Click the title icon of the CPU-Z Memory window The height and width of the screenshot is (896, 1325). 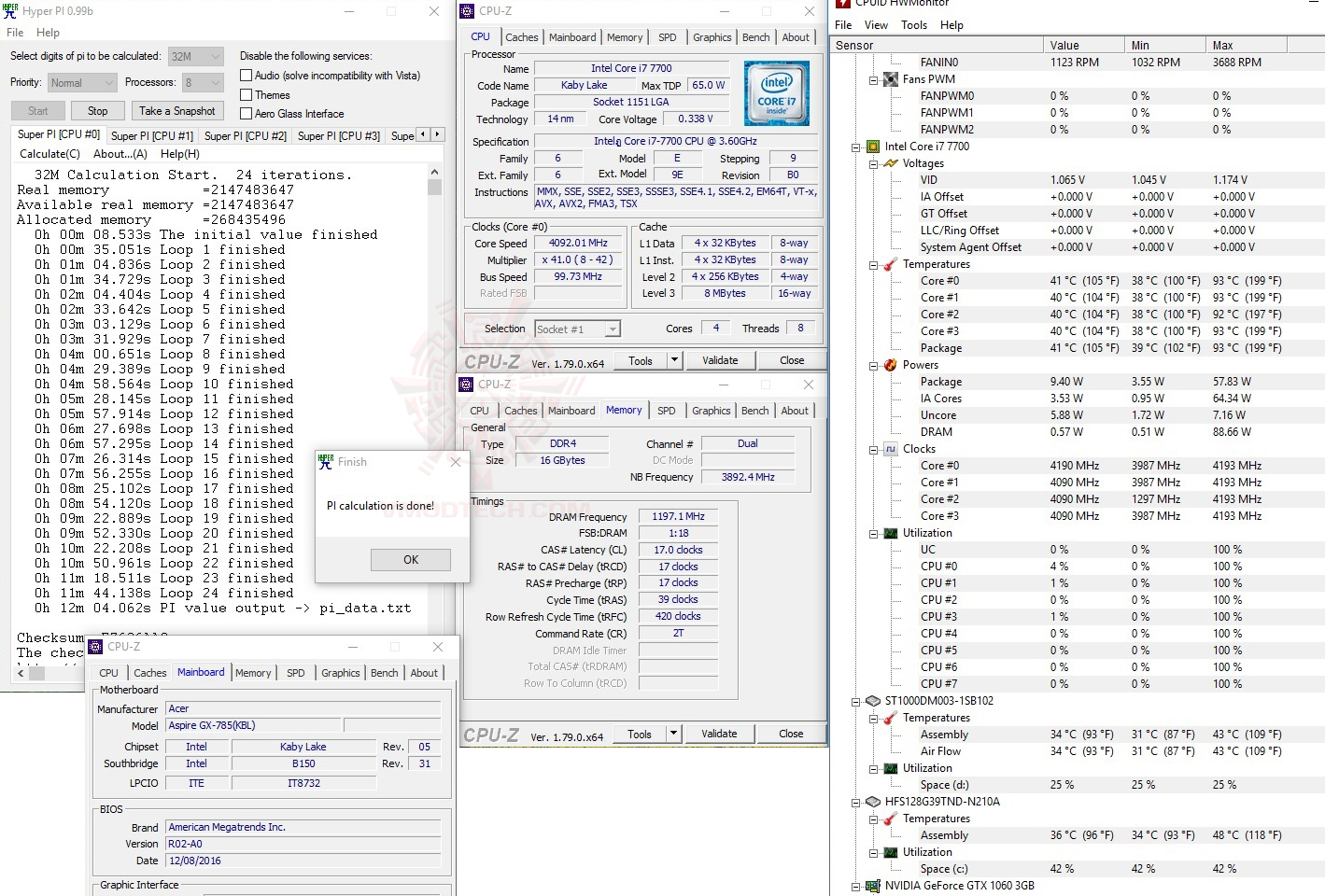[467, 384]
